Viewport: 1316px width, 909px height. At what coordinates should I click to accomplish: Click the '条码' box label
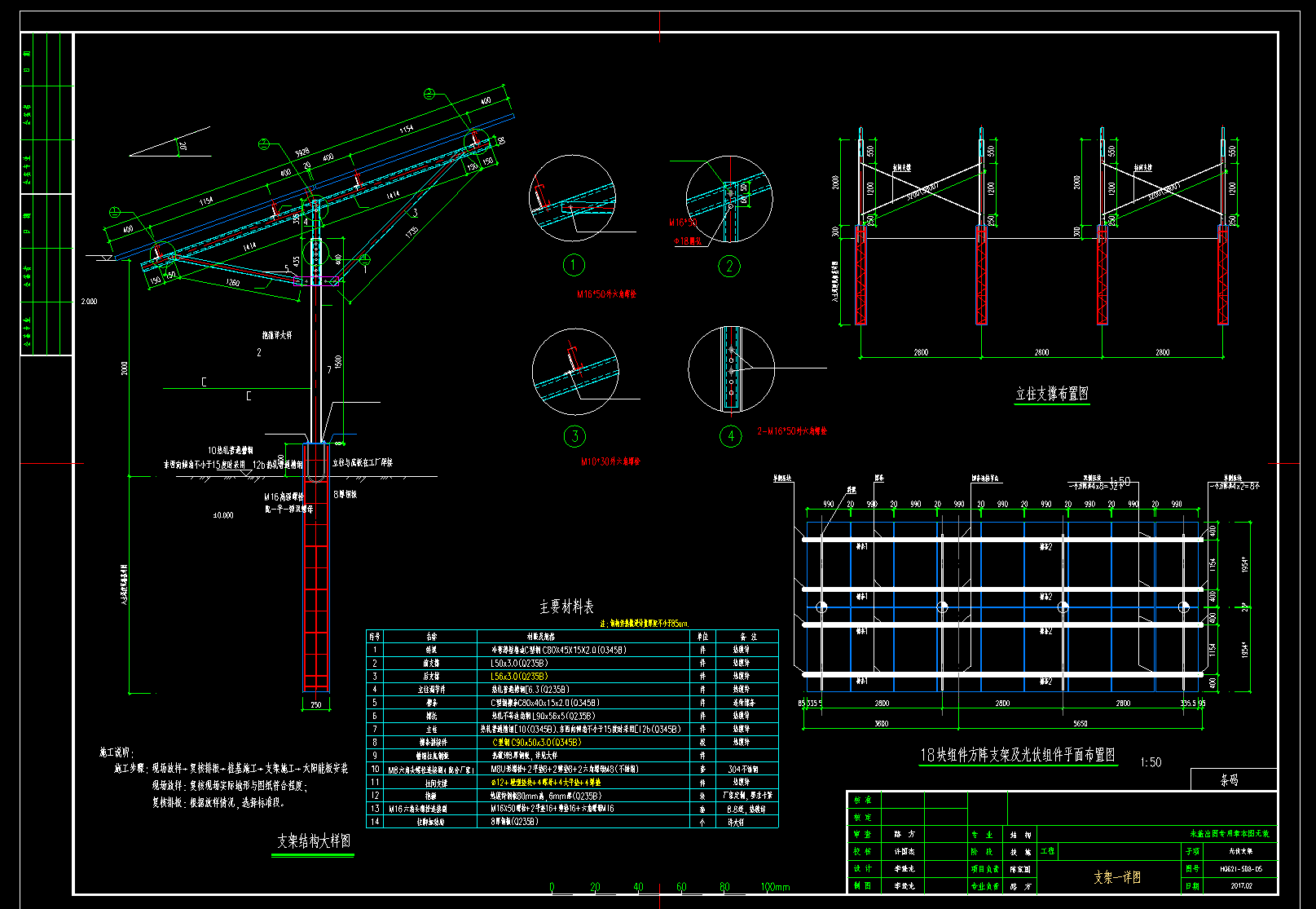pos(1229,780)
